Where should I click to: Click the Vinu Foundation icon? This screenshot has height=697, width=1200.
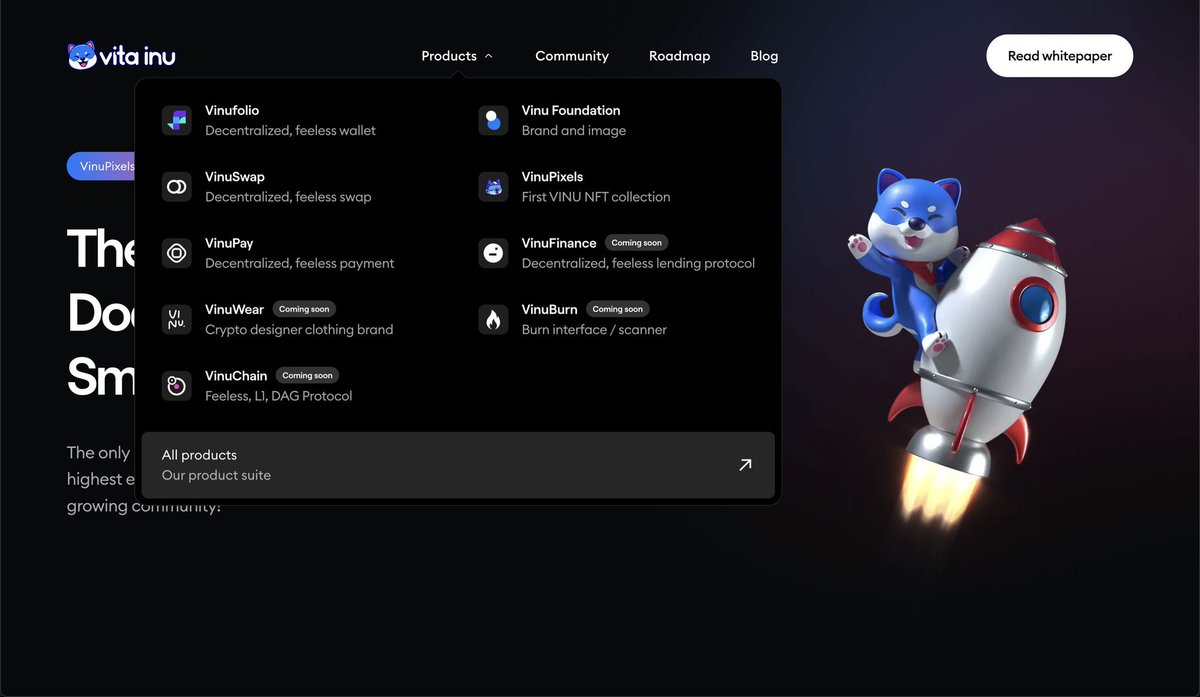493,120
